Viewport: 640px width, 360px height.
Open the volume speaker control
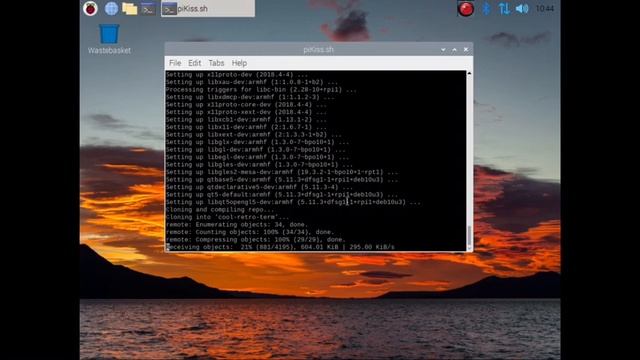(x=522, y=9)
